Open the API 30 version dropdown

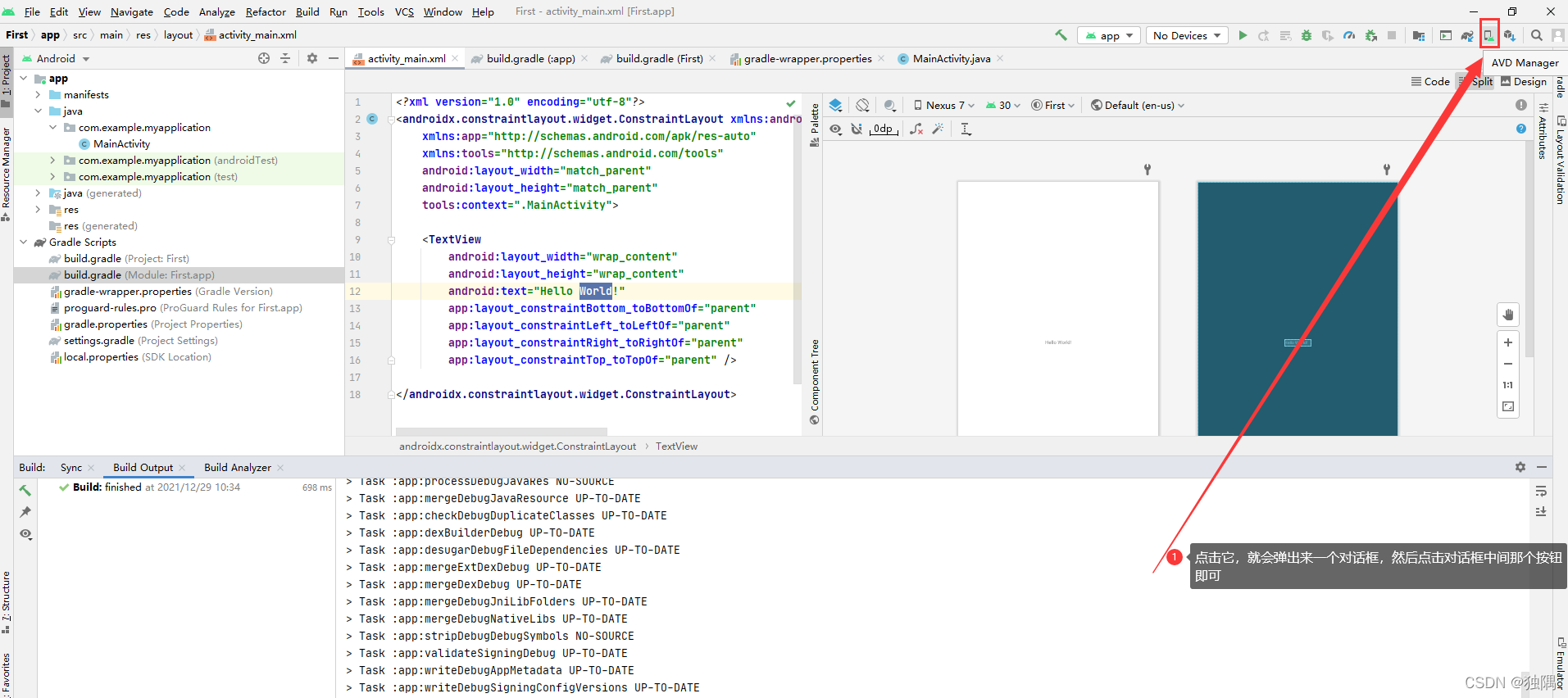[1003, 105]
